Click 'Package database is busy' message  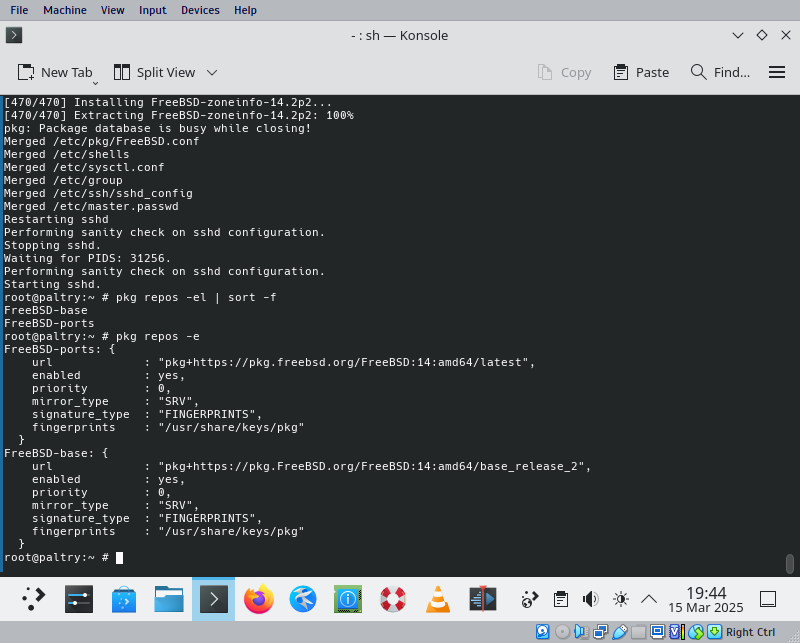[158, 128]
